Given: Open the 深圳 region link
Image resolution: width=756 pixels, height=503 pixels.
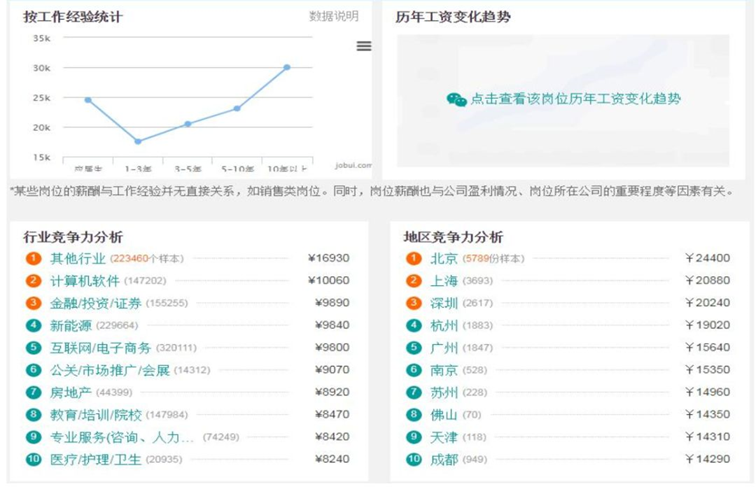Looking at the screenshot, I should [444, 303].
